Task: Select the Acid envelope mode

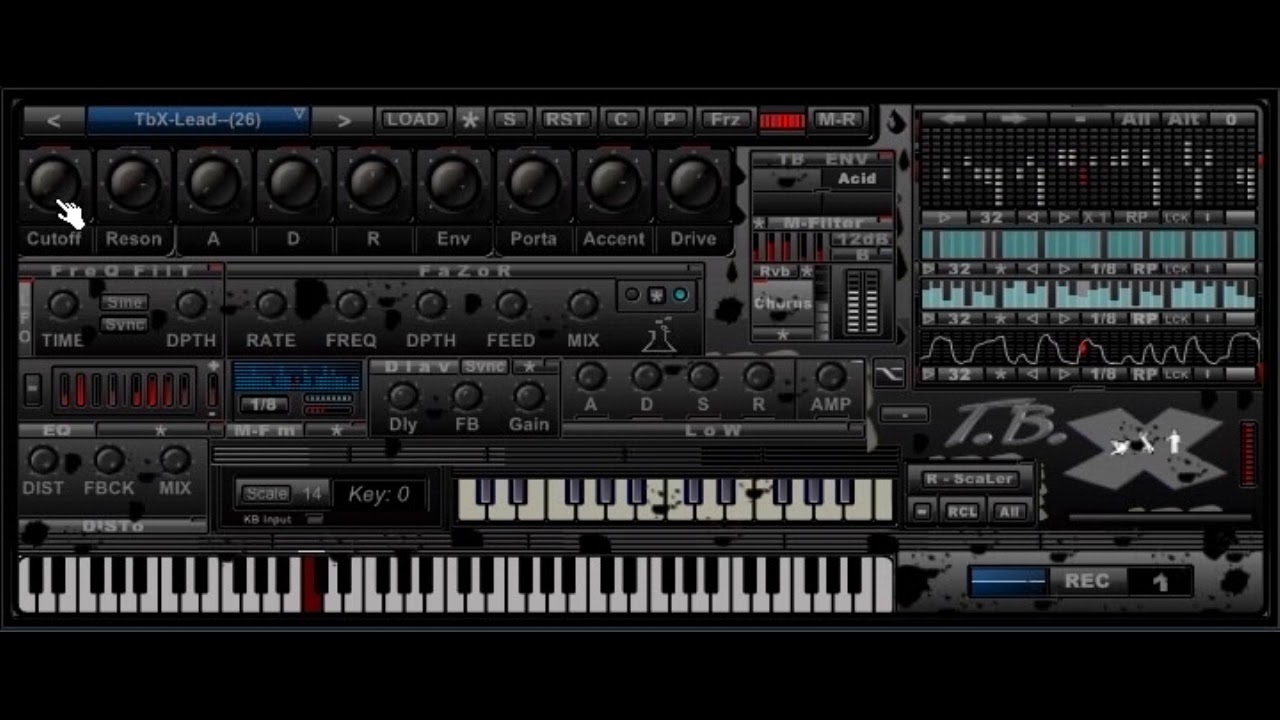Action: tap(856, 179)
